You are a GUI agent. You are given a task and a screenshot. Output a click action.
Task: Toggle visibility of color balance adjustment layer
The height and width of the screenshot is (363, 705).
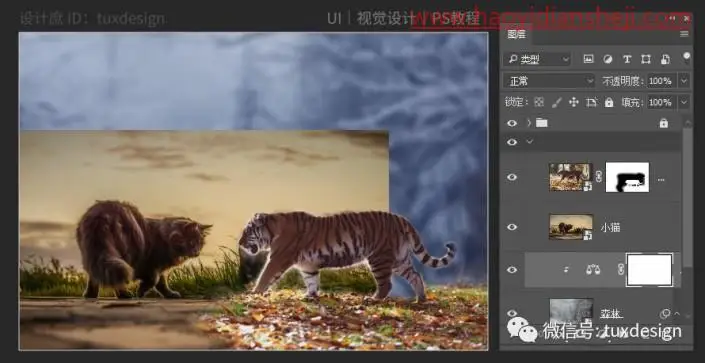[x=512, y=269]
